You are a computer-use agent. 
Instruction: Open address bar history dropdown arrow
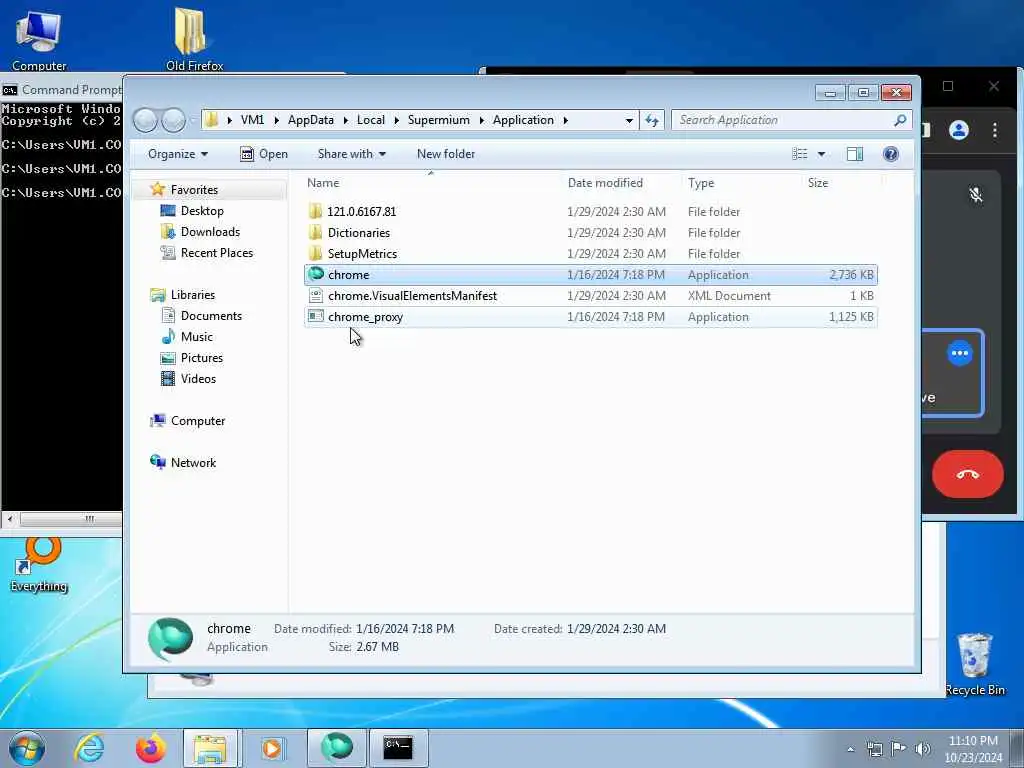pos(629,120)
